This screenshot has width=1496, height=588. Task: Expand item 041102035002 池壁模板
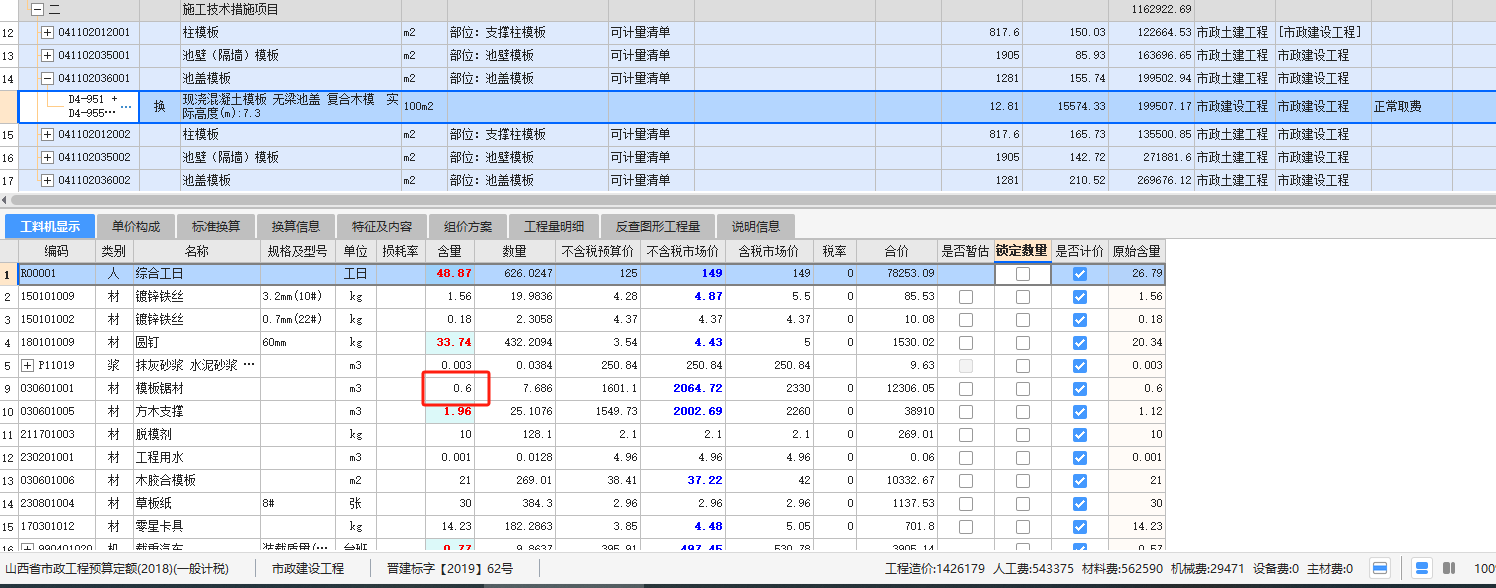[x=47, y=157]
